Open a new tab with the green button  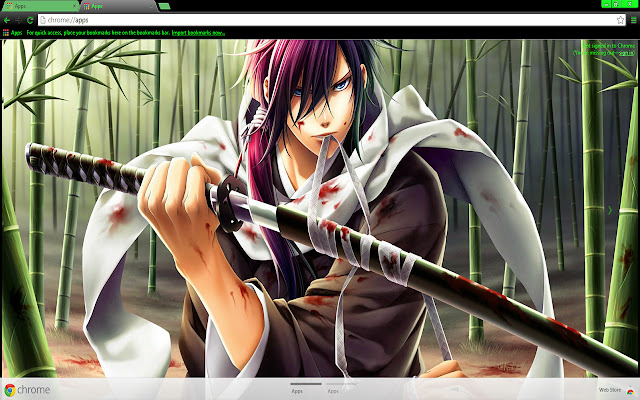pyautogui.click(x=164, y=6)
